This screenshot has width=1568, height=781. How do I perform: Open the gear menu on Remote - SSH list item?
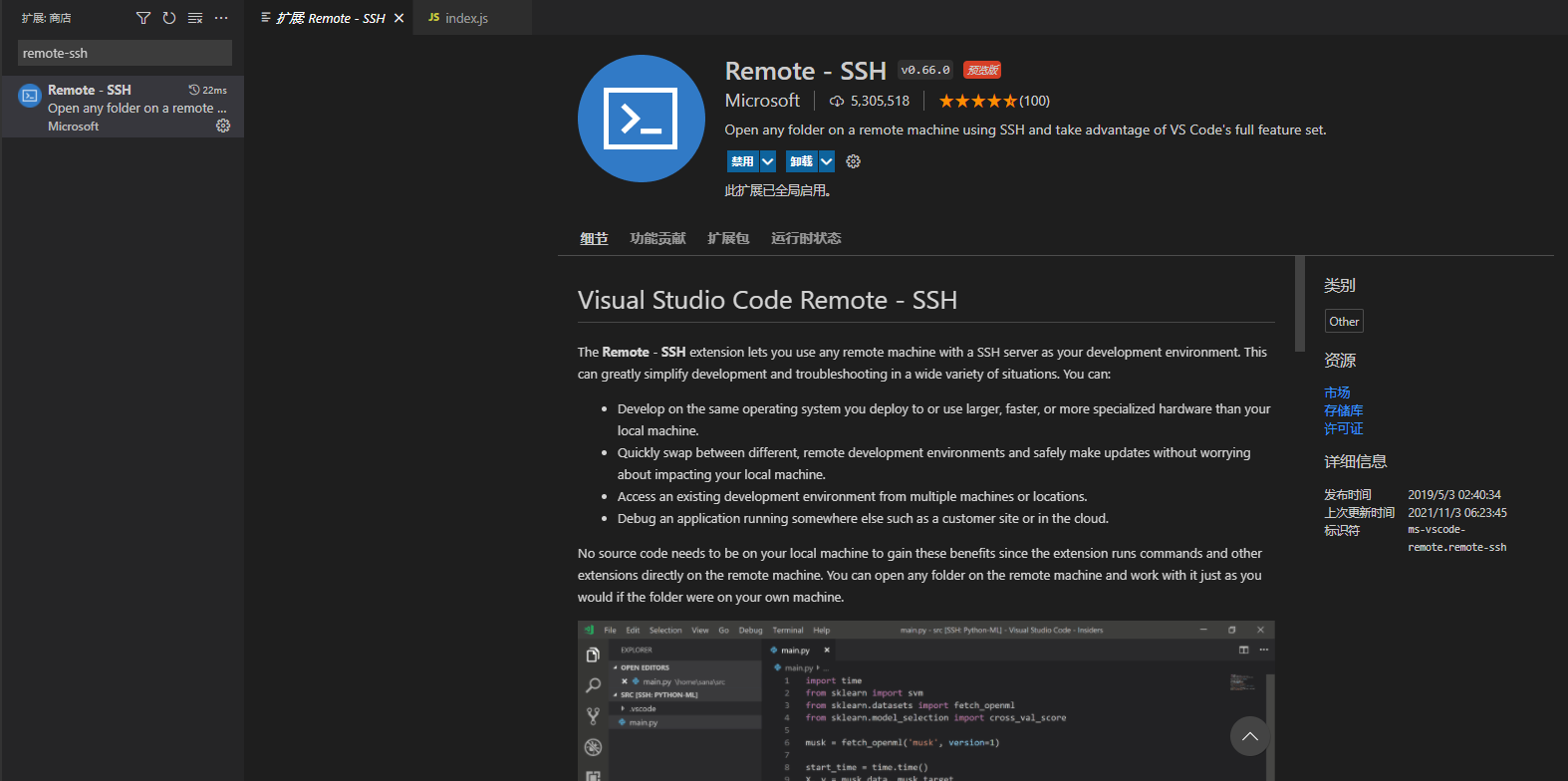(x=223, y=126)
